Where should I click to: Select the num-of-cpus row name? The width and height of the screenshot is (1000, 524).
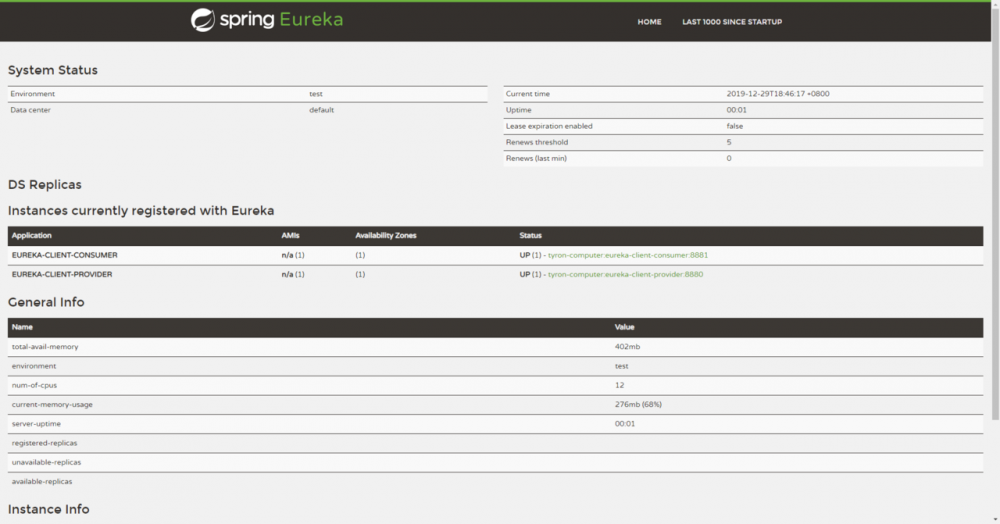point(34,385)
